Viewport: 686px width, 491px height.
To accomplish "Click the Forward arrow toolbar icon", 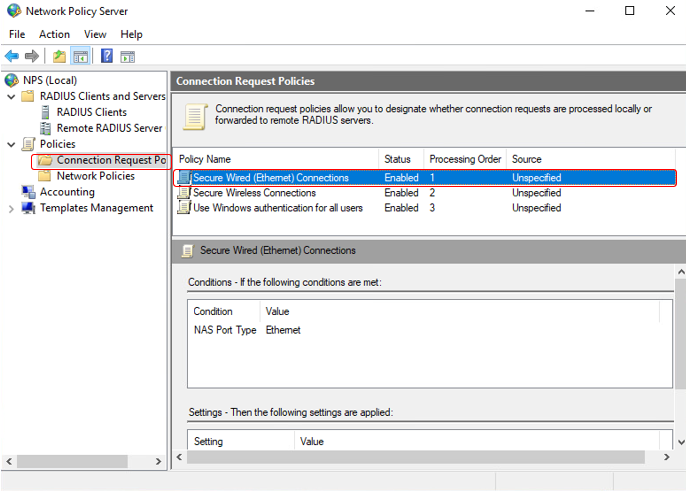I will click(32, 56).
